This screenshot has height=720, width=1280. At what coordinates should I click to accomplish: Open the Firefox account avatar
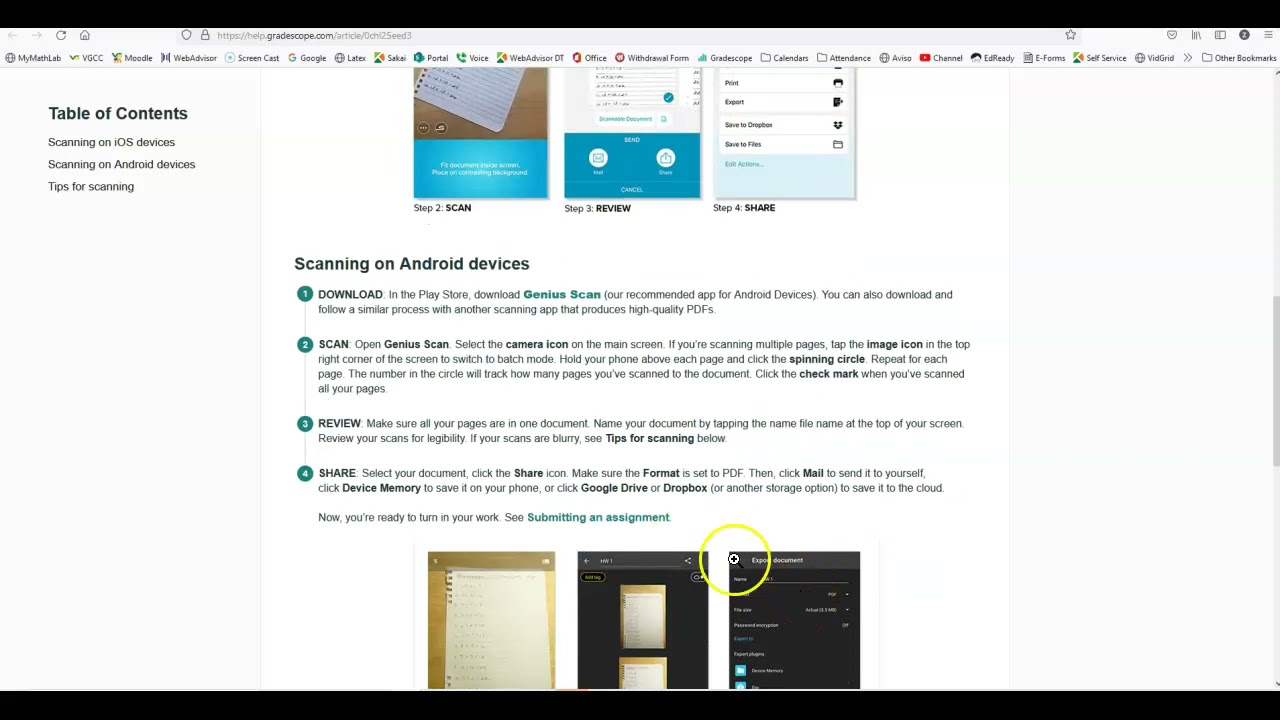pyautogui.click(x=1244, y=35)
